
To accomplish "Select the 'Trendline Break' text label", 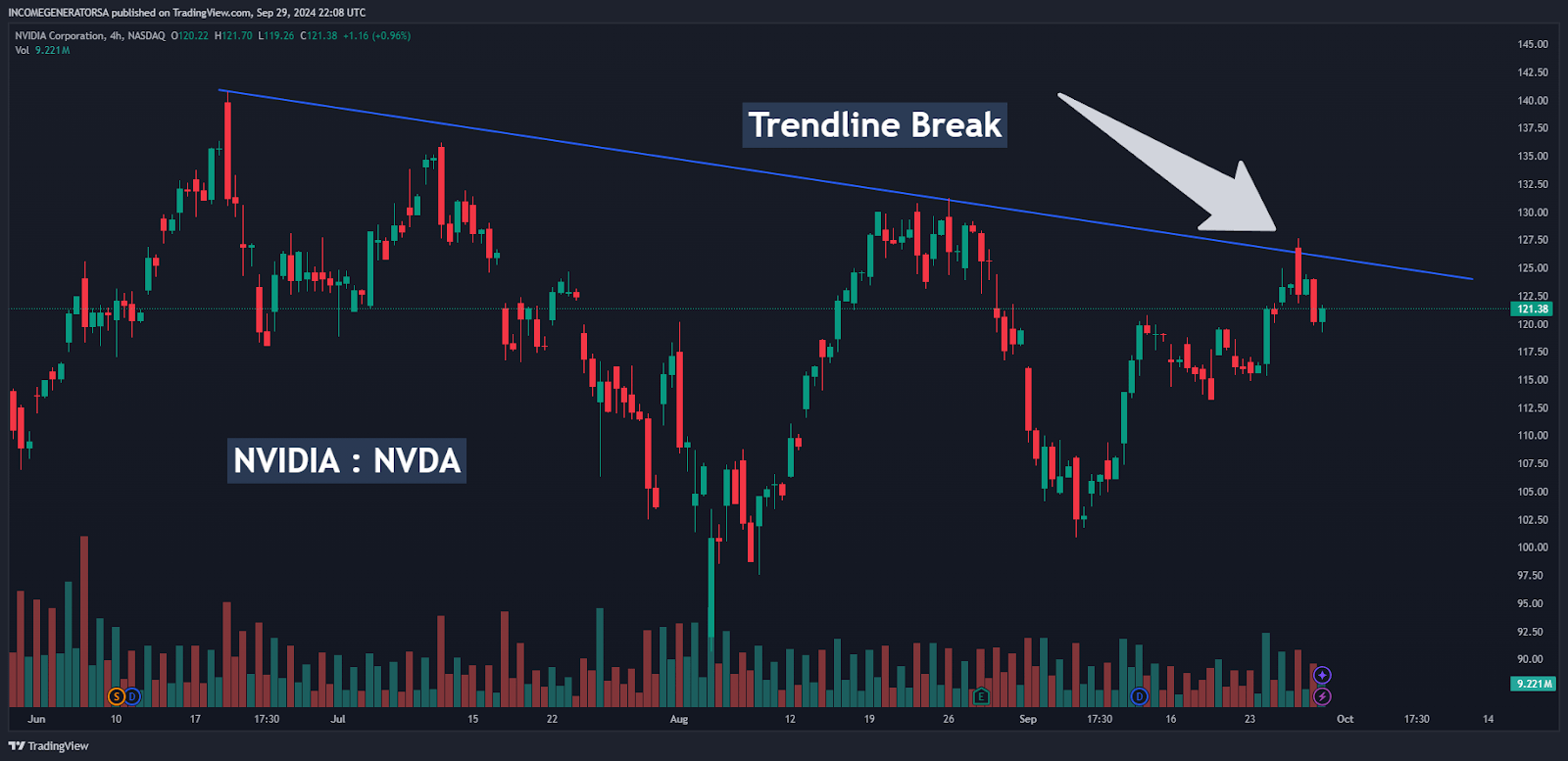I will (874, 125).
